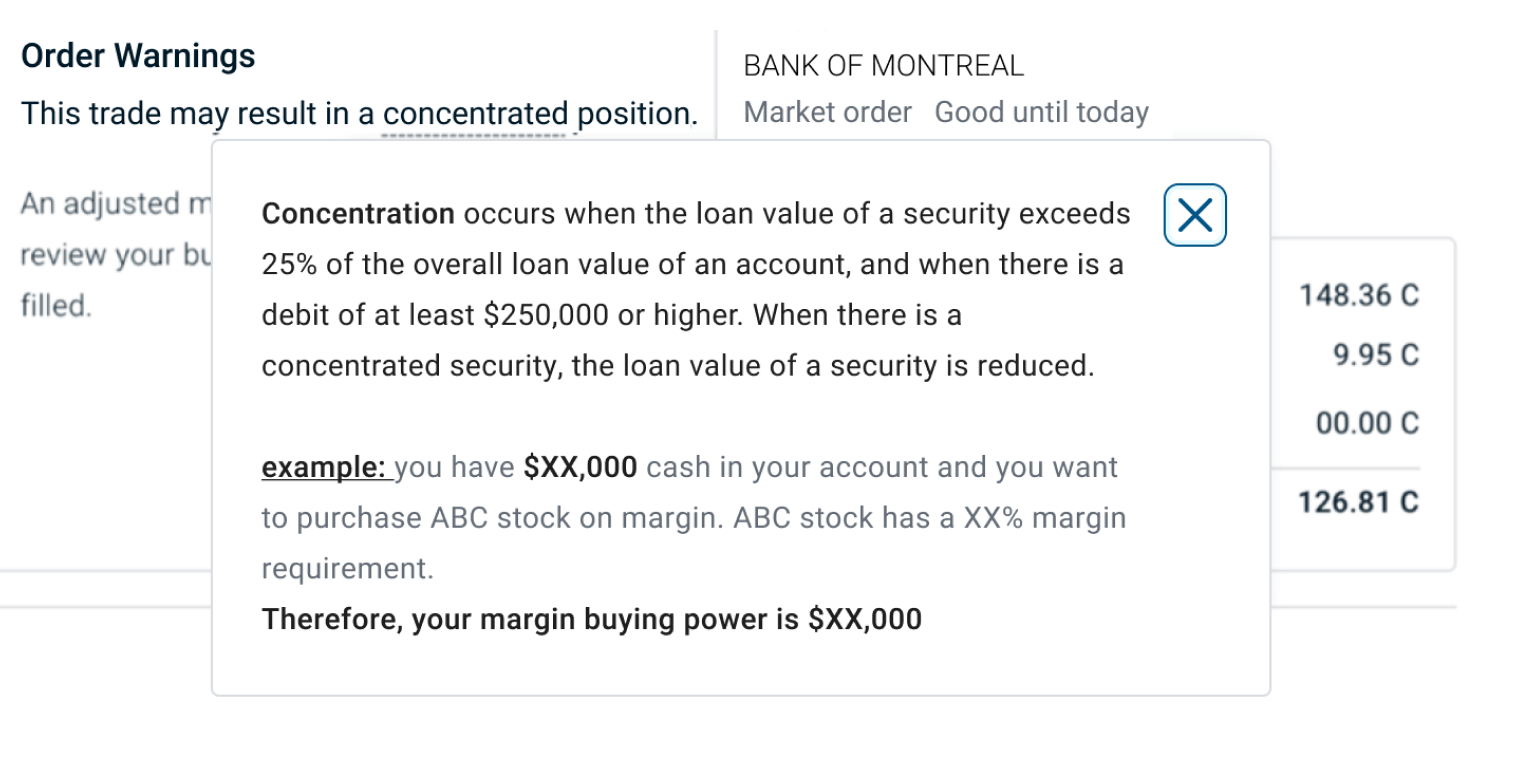Select the Order Warnings heading
Viewport: 1520px width, 760px height.
point(138,56)
